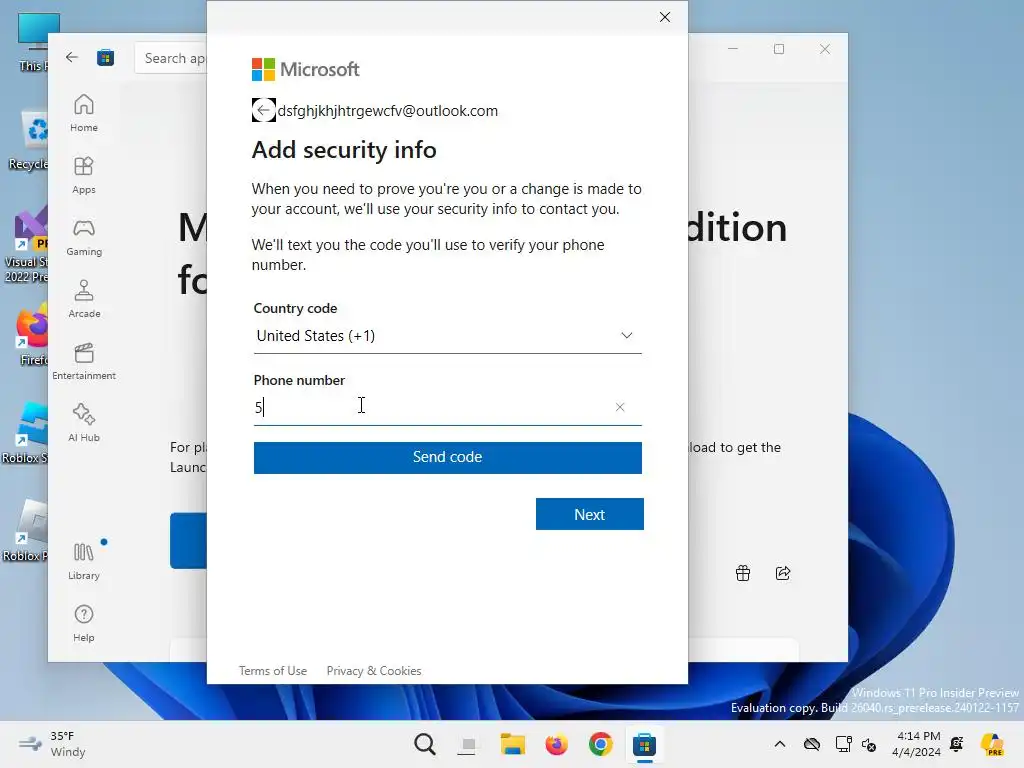Image resolution: width=1024 pixels, height=768 pixels.
Task: Click the Country code label
Action: 295,308
